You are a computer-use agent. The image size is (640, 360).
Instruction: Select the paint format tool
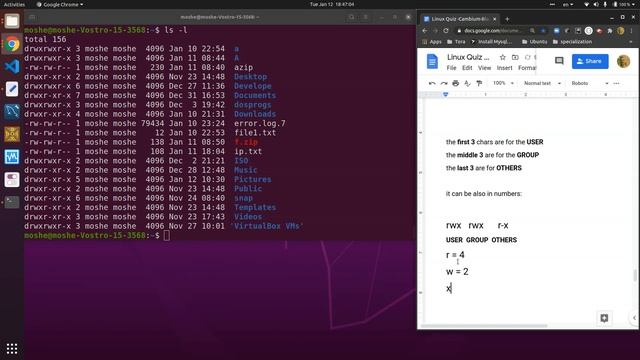pyautogui.click(x=479, y=83)
